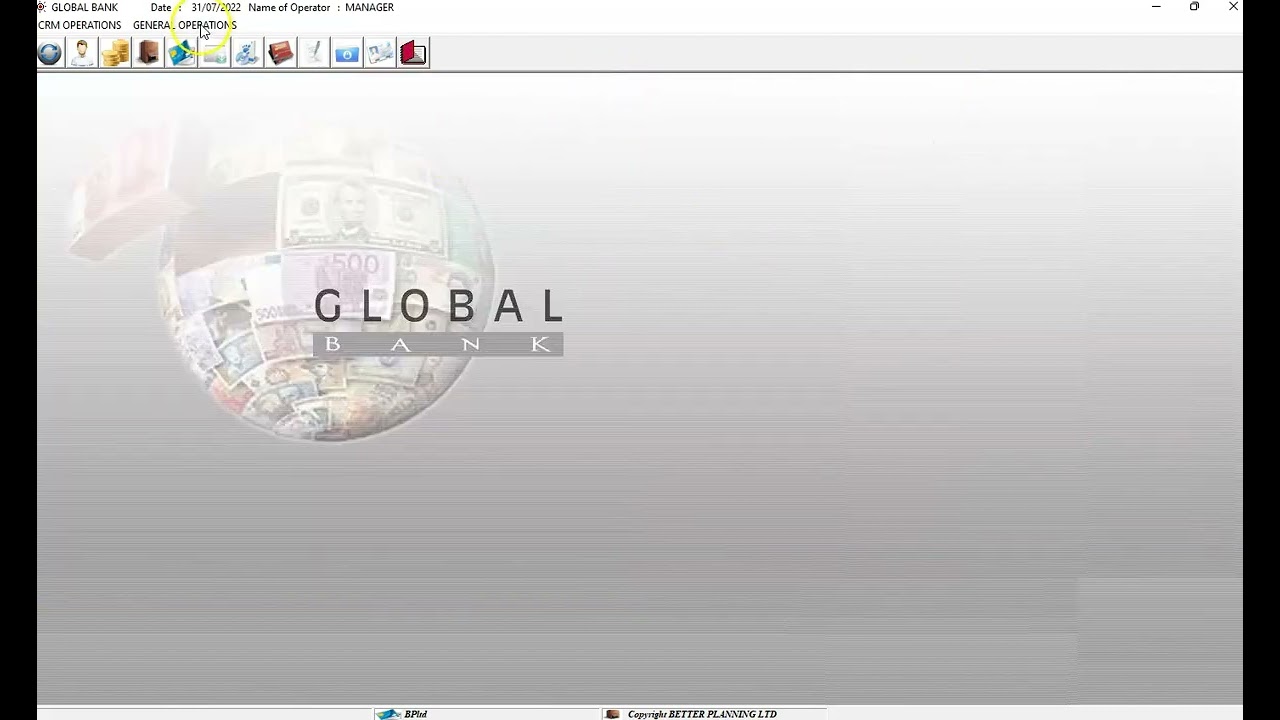The image size is (1280, 720).
Task: Click the GLOBAL BANK title bar icon
Action: tap(42, 7)
